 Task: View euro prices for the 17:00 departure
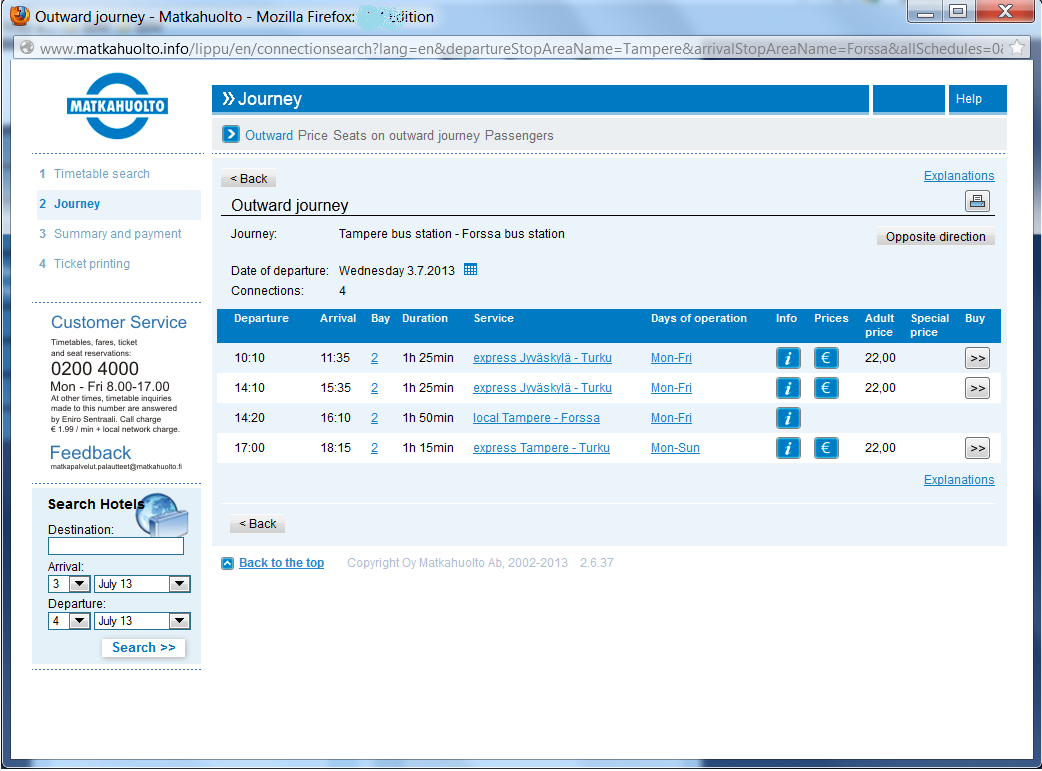826,448
